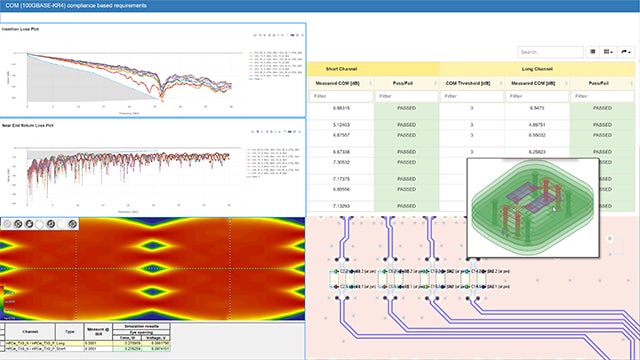Select the cell with value 6.67338
Image resolution: width=640 pixels, height=360 pixels.
click(x=341, y=152)
